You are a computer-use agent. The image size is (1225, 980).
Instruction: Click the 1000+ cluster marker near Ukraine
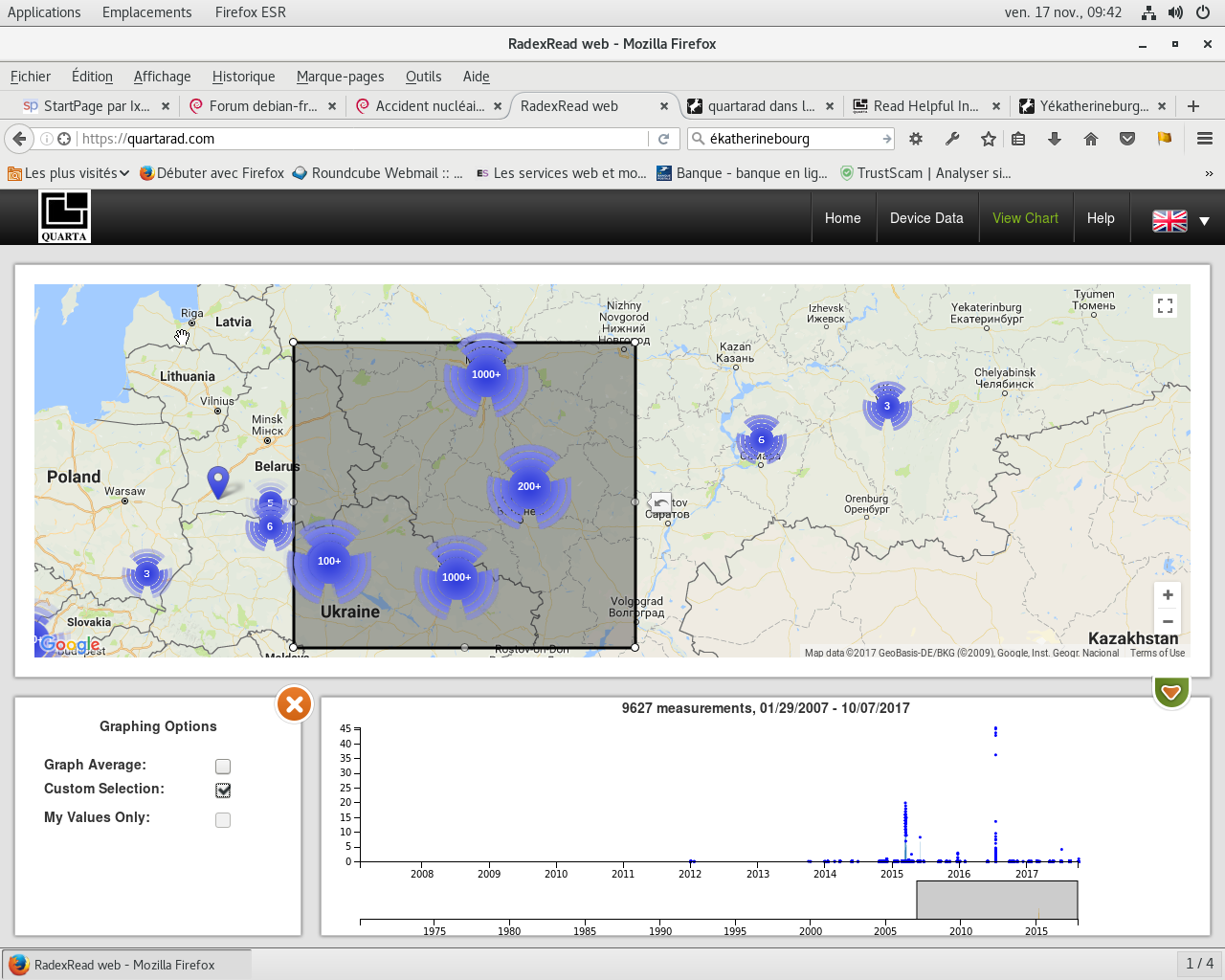(x=457, y=577)
